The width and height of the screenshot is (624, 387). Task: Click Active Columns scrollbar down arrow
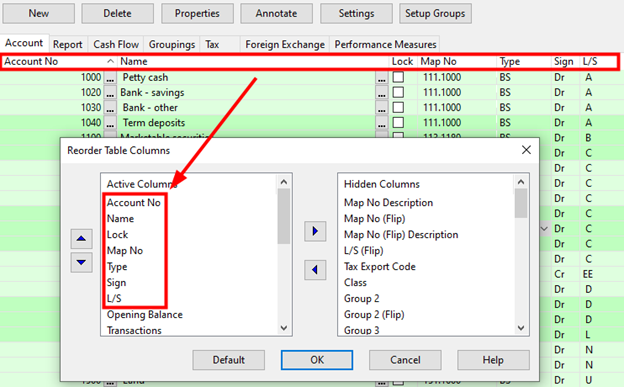(x=284, y=328)
